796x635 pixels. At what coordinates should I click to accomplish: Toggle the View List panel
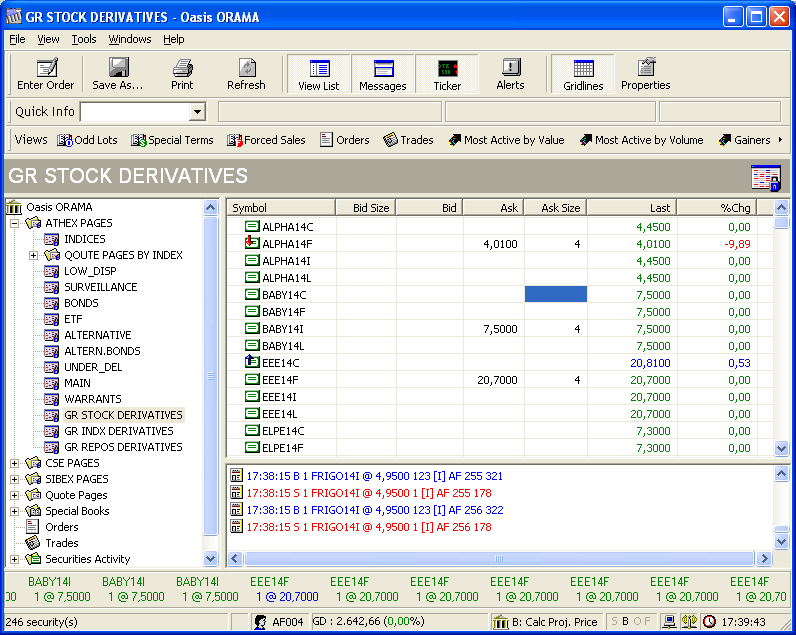pos(319,74)
